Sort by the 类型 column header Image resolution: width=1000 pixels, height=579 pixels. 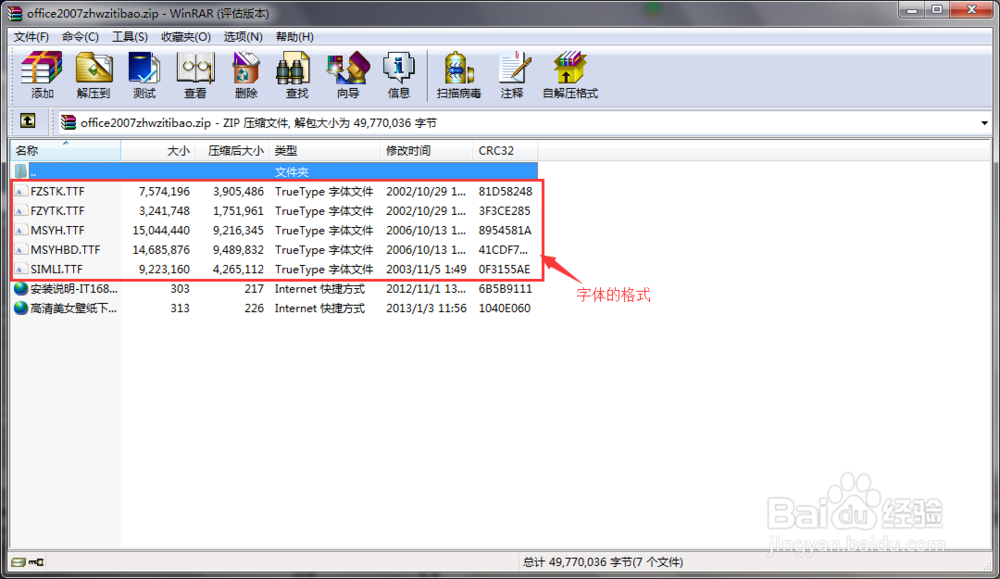[x=325, y=150]
